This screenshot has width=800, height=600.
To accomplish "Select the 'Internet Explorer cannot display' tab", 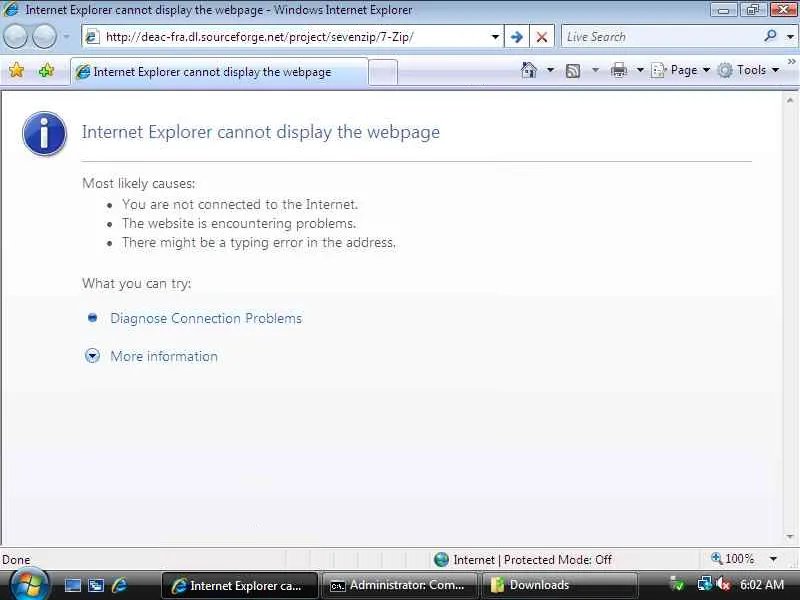I will 219,72.
